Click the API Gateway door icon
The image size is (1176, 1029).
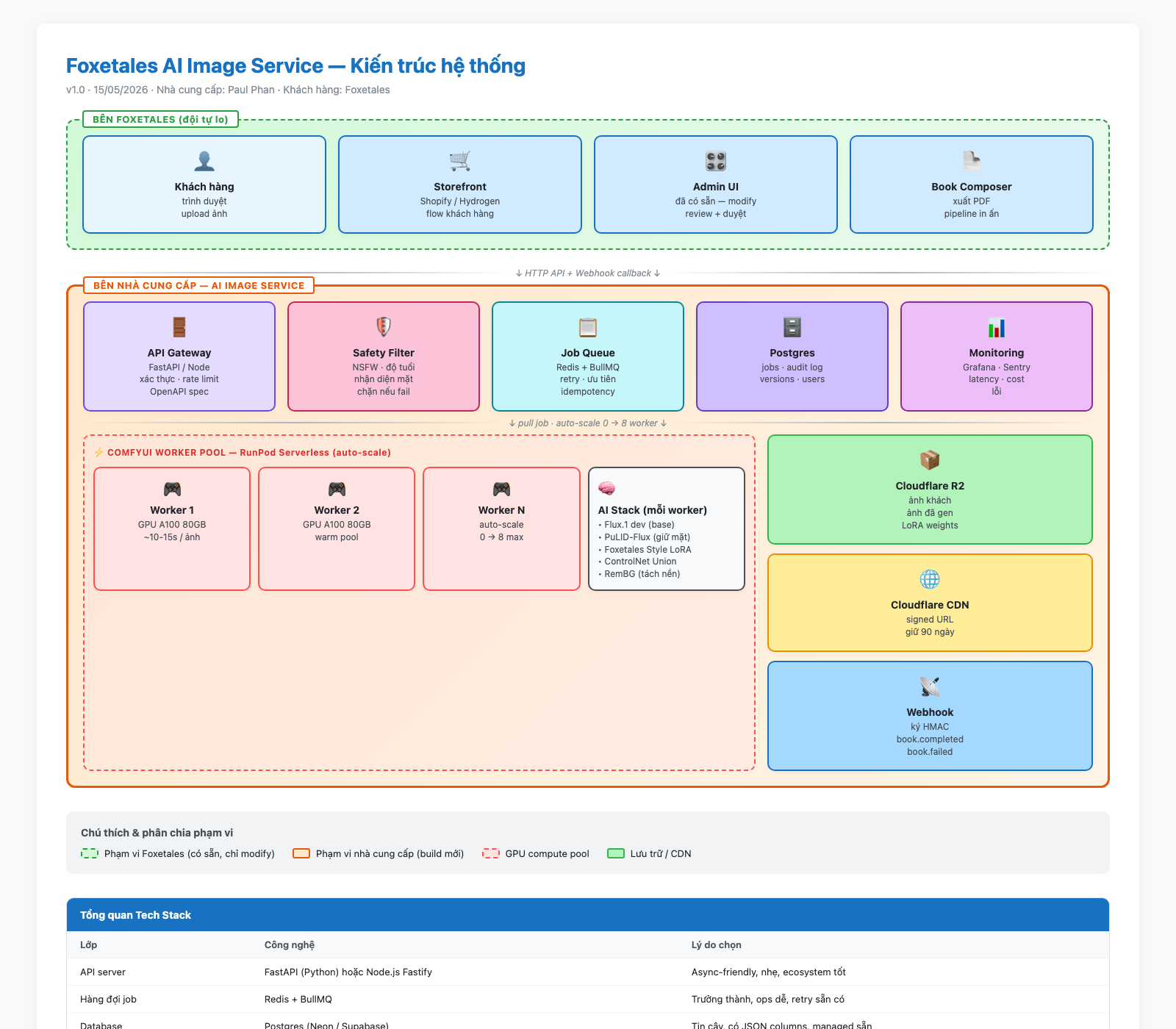click(179, 327)
